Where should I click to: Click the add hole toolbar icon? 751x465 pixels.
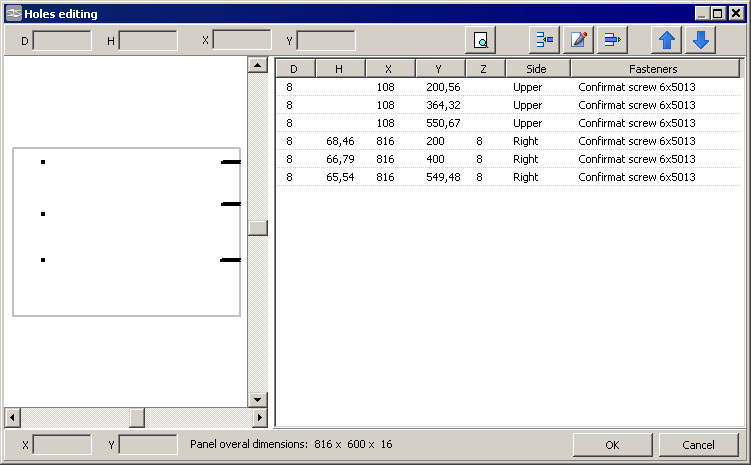click(545, 40)
